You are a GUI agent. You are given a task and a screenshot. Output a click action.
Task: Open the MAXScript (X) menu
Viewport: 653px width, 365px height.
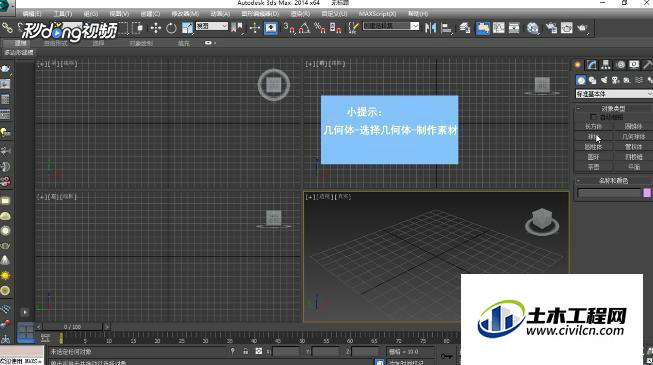pos(378,14)
